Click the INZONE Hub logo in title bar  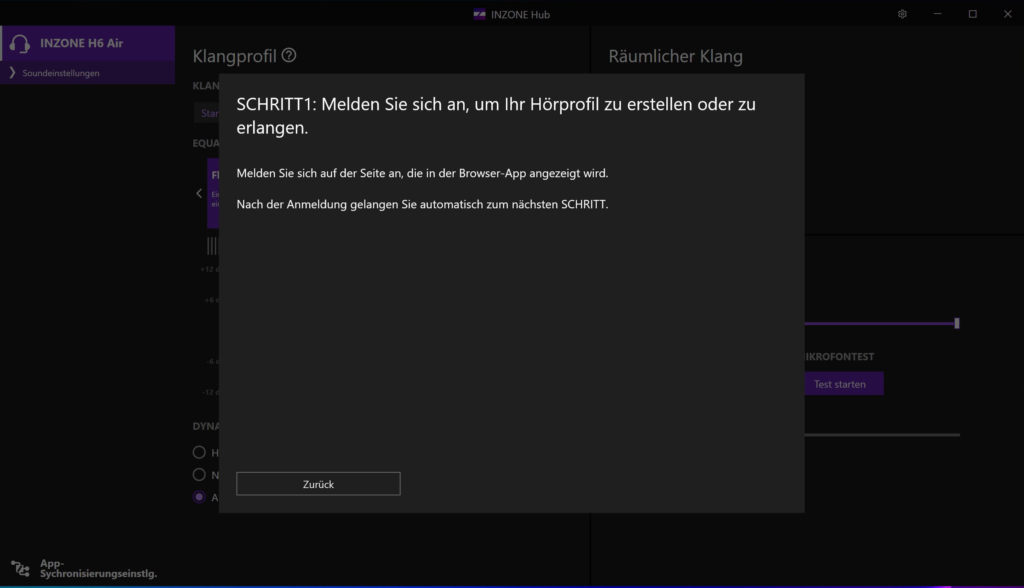(479, 14)
